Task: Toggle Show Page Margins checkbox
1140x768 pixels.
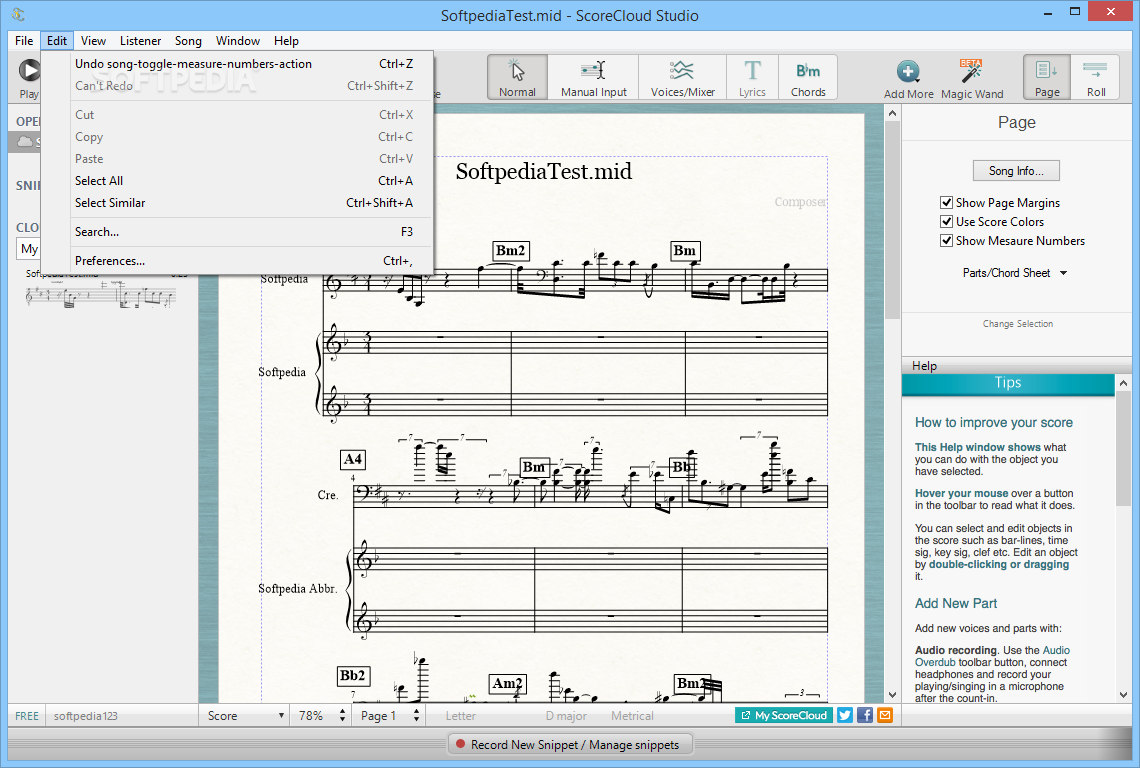Action: coord(946,202)
